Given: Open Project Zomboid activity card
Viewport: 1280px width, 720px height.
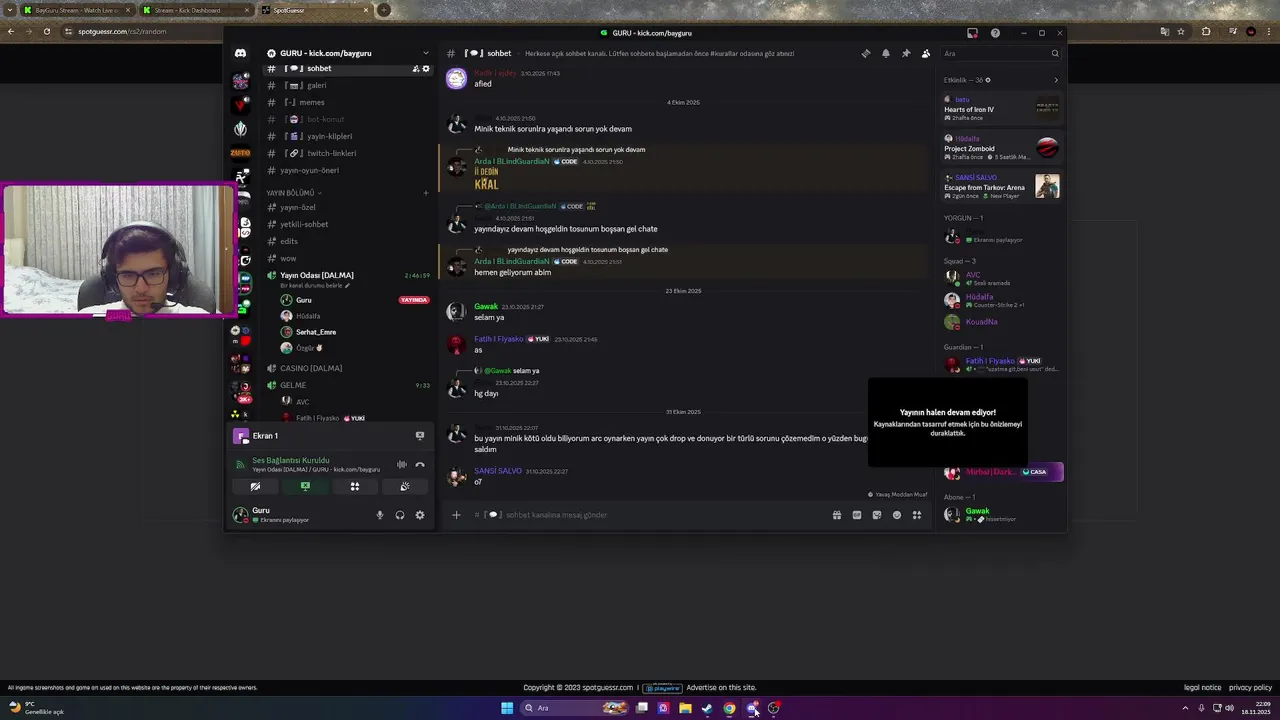Looking at the screenshot, I should click(1002, 148).
